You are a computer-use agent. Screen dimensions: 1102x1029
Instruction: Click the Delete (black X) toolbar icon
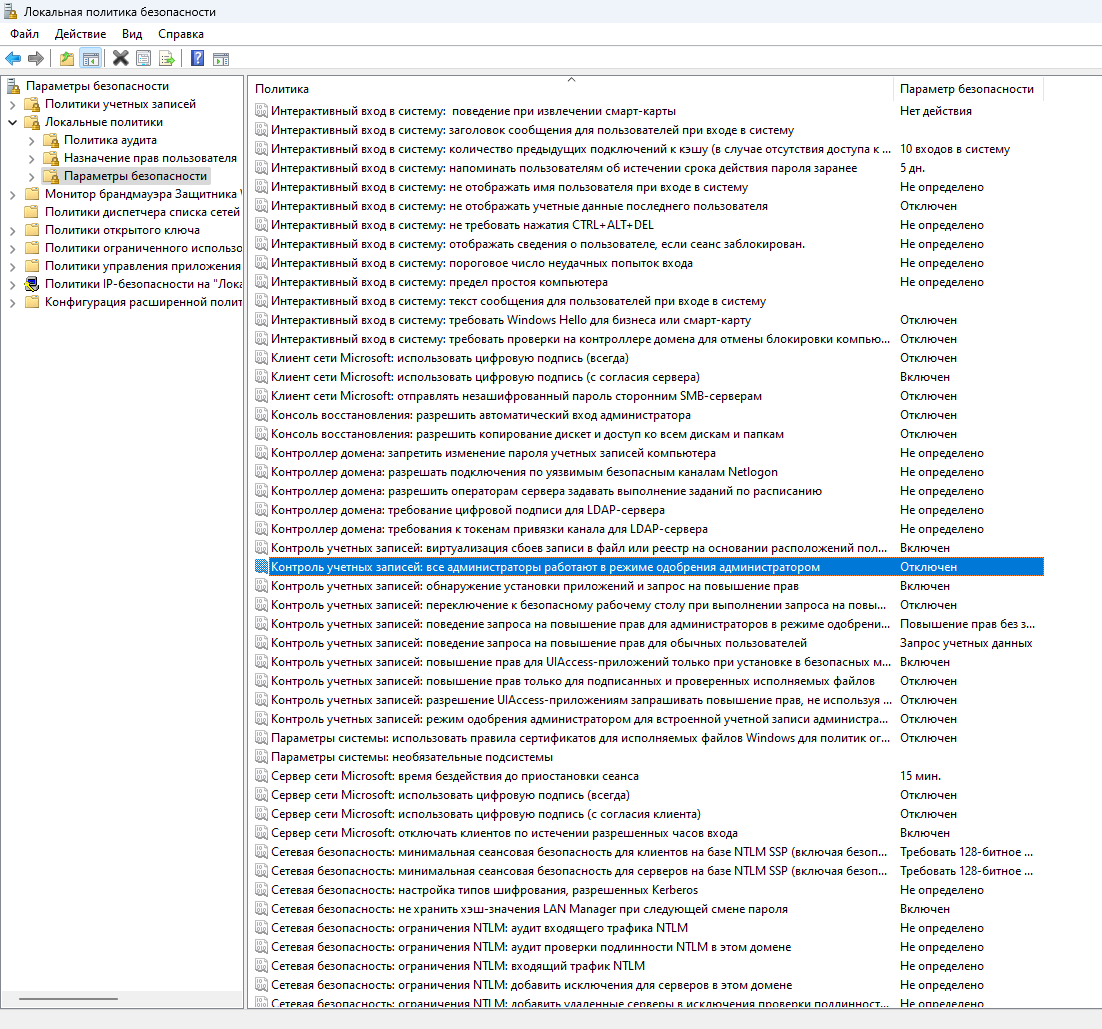(121, 58)
